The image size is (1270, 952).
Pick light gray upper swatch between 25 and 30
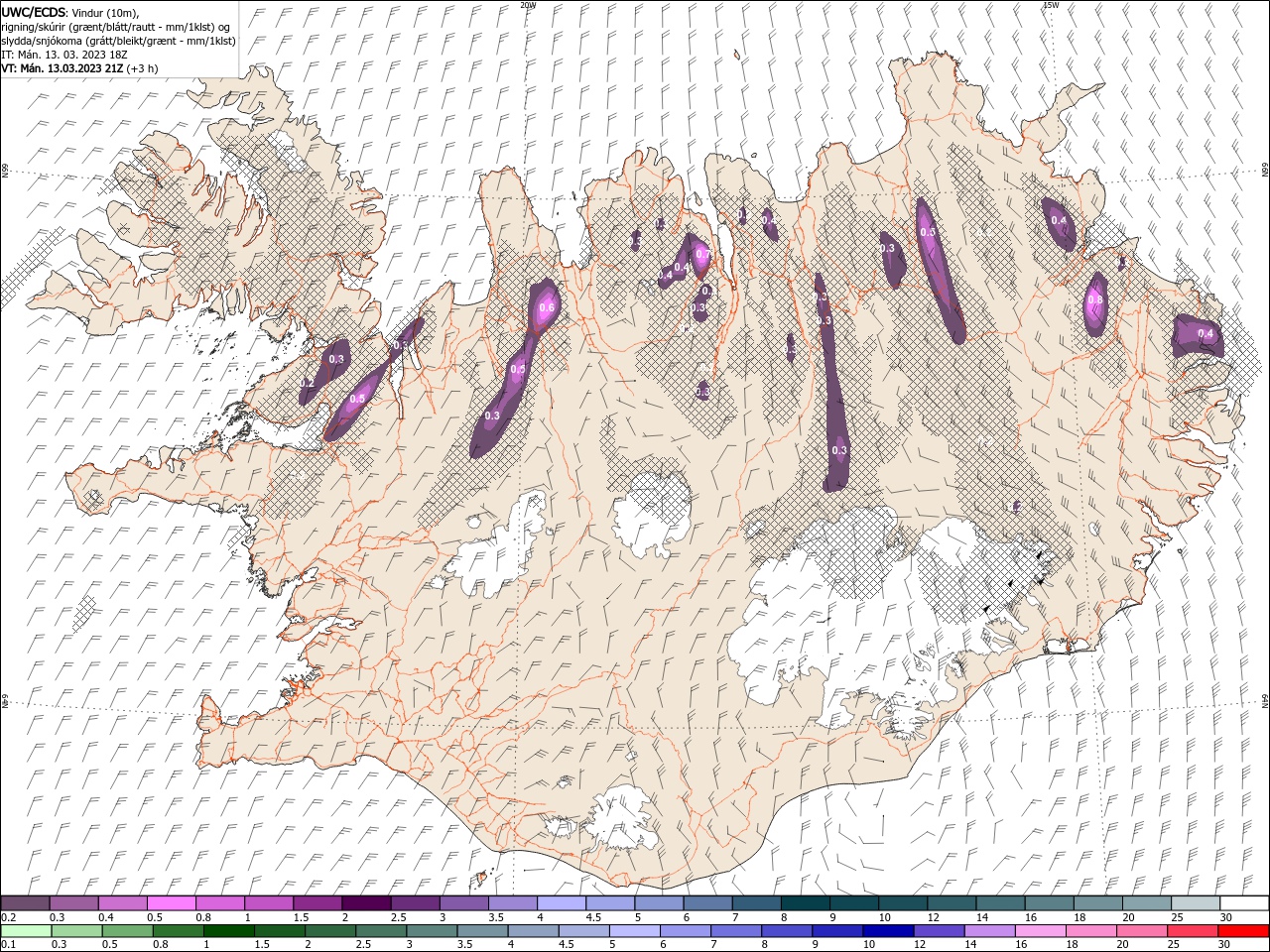(1196, 903)
